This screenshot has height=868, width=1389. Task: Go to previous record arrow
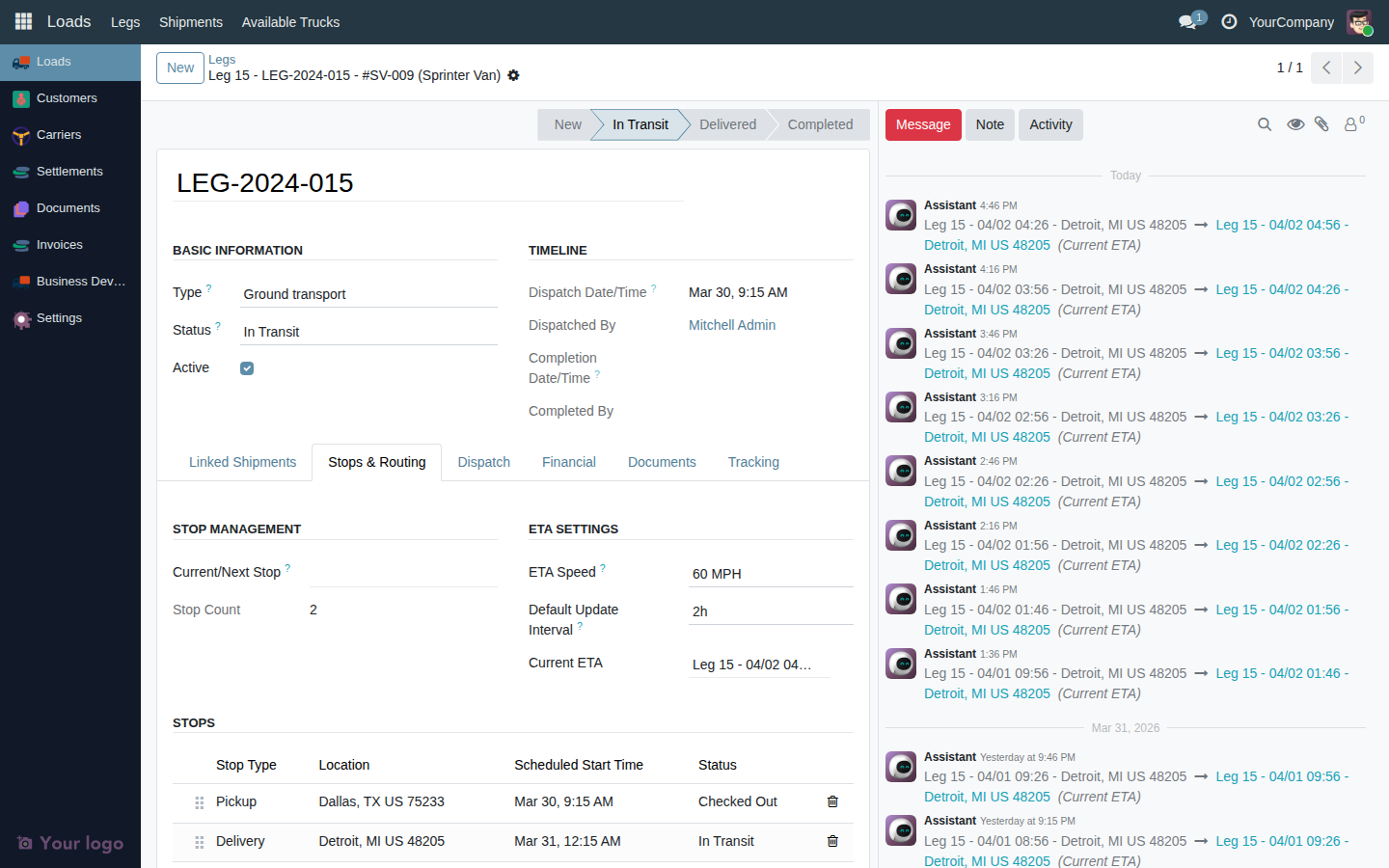click(x=1326, y=68)
